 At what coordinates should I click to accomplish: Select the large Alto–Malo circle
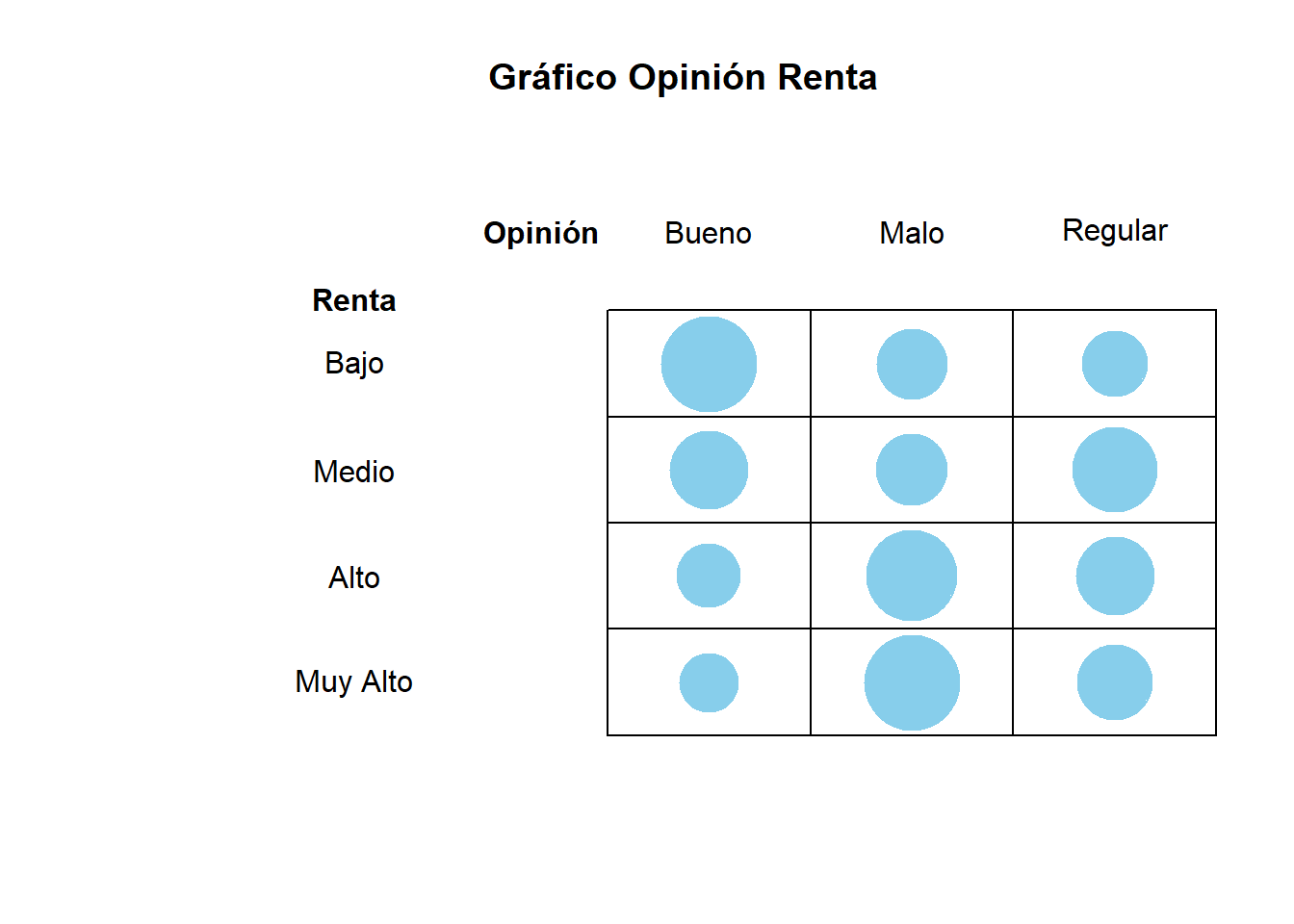(912, 576)
